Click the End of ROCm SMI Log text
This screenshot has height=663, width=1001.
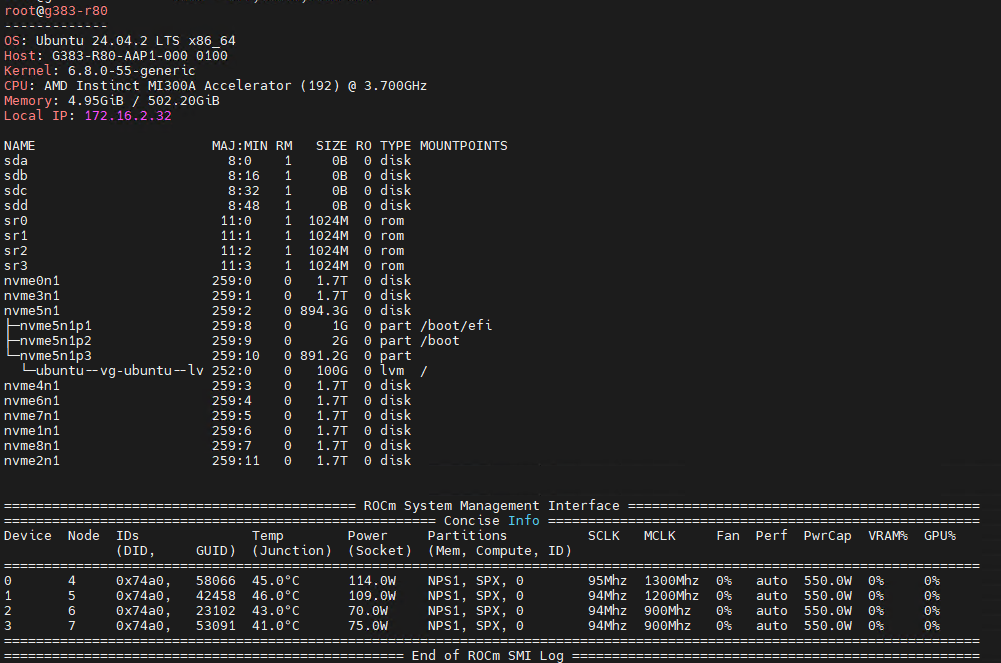click(487, 656)
